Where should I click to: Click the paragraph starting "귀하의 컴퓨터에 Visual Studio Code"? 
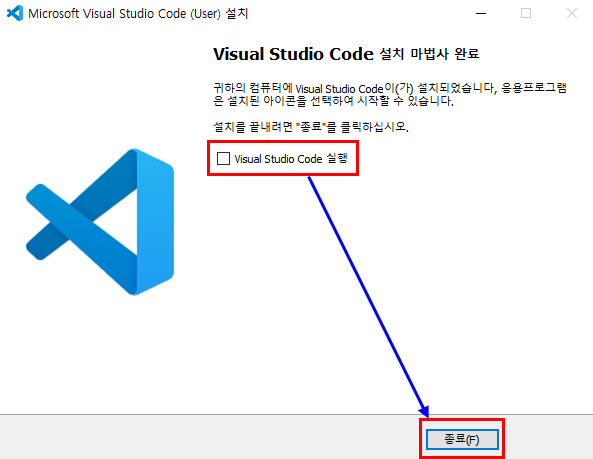390,95
